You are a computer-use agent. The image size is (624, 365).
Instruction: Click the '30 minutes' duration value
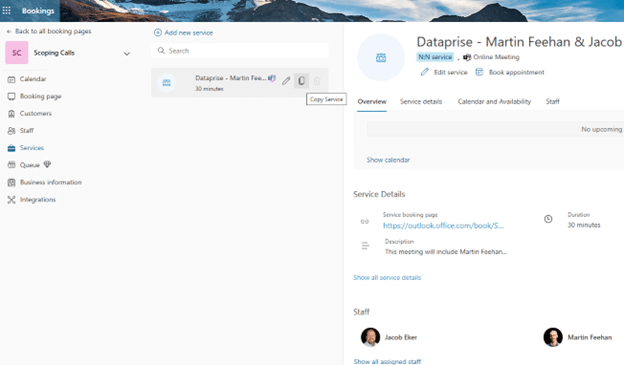point(584,225)
